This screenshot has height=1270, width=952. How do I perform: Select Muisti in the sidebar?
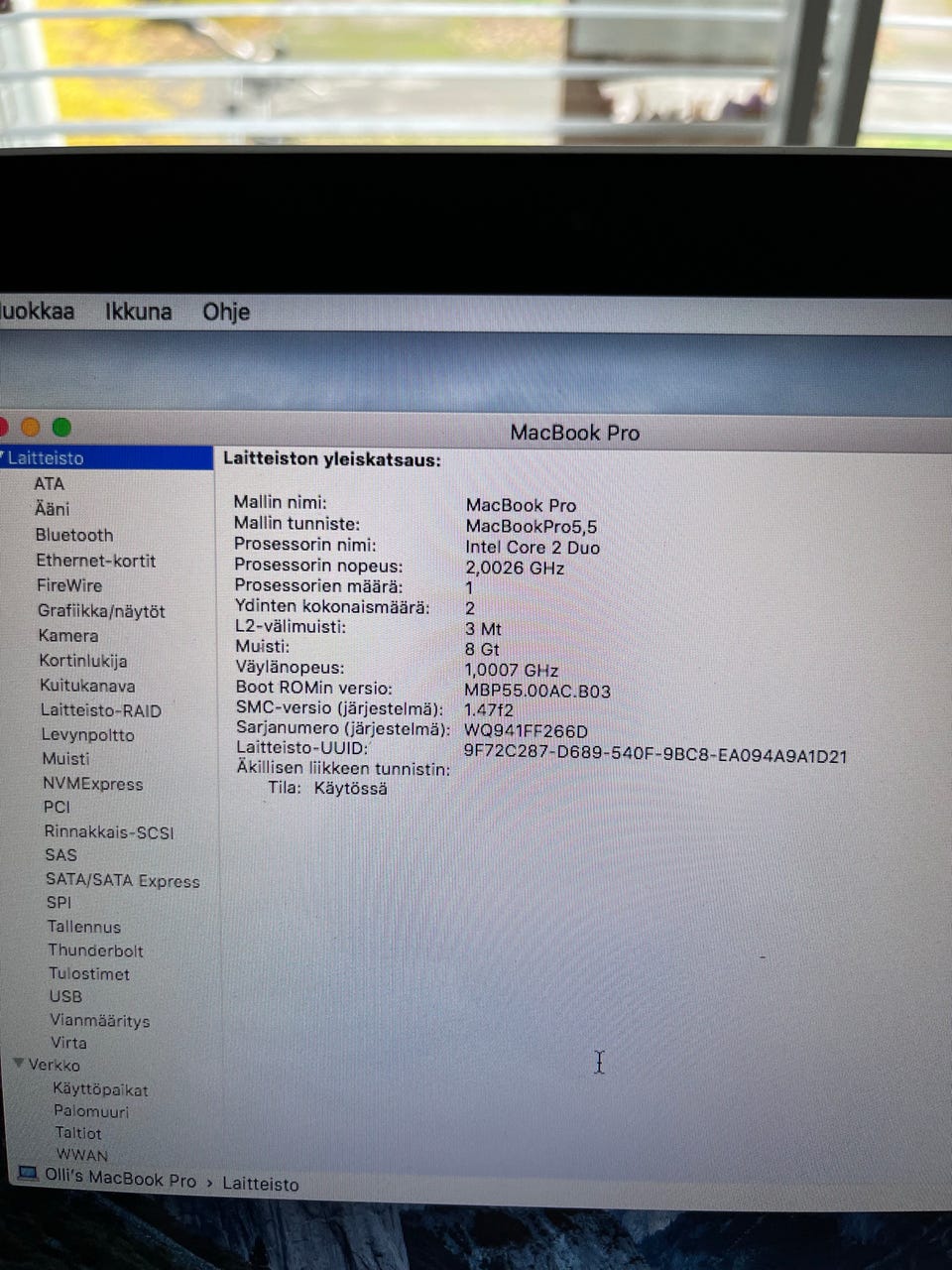pos(65,759)
